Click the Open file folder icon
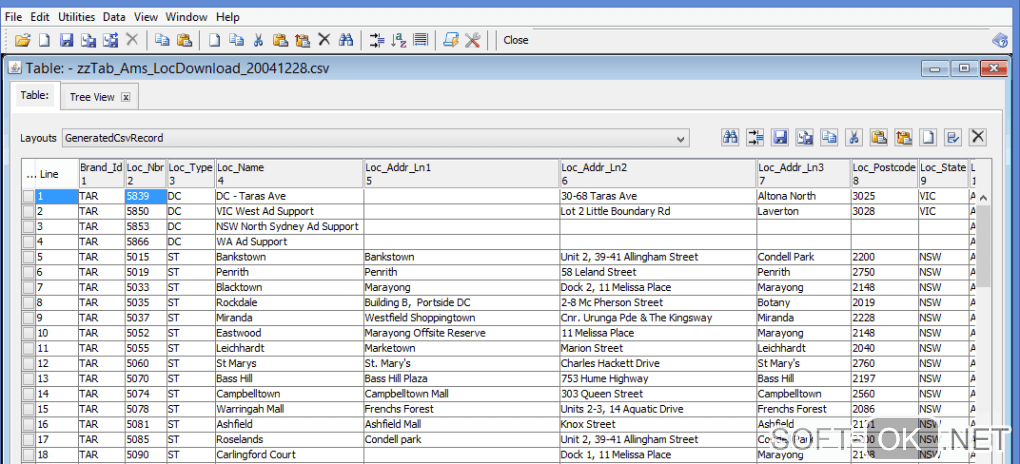The height and width of the screenshot is (464, 1020). (23, 40)
